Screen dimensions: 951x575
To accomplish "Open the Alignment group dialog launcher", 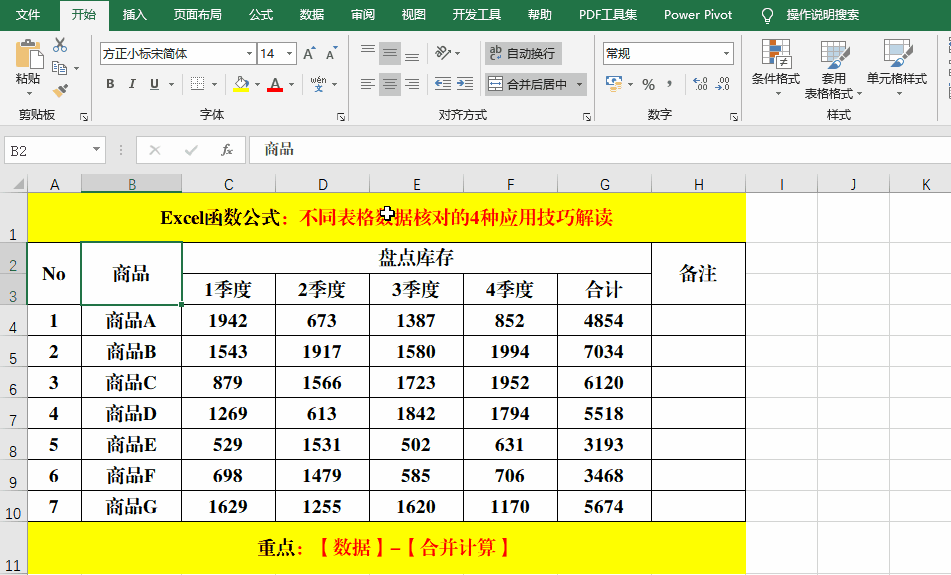I will (x=586, y=116).
